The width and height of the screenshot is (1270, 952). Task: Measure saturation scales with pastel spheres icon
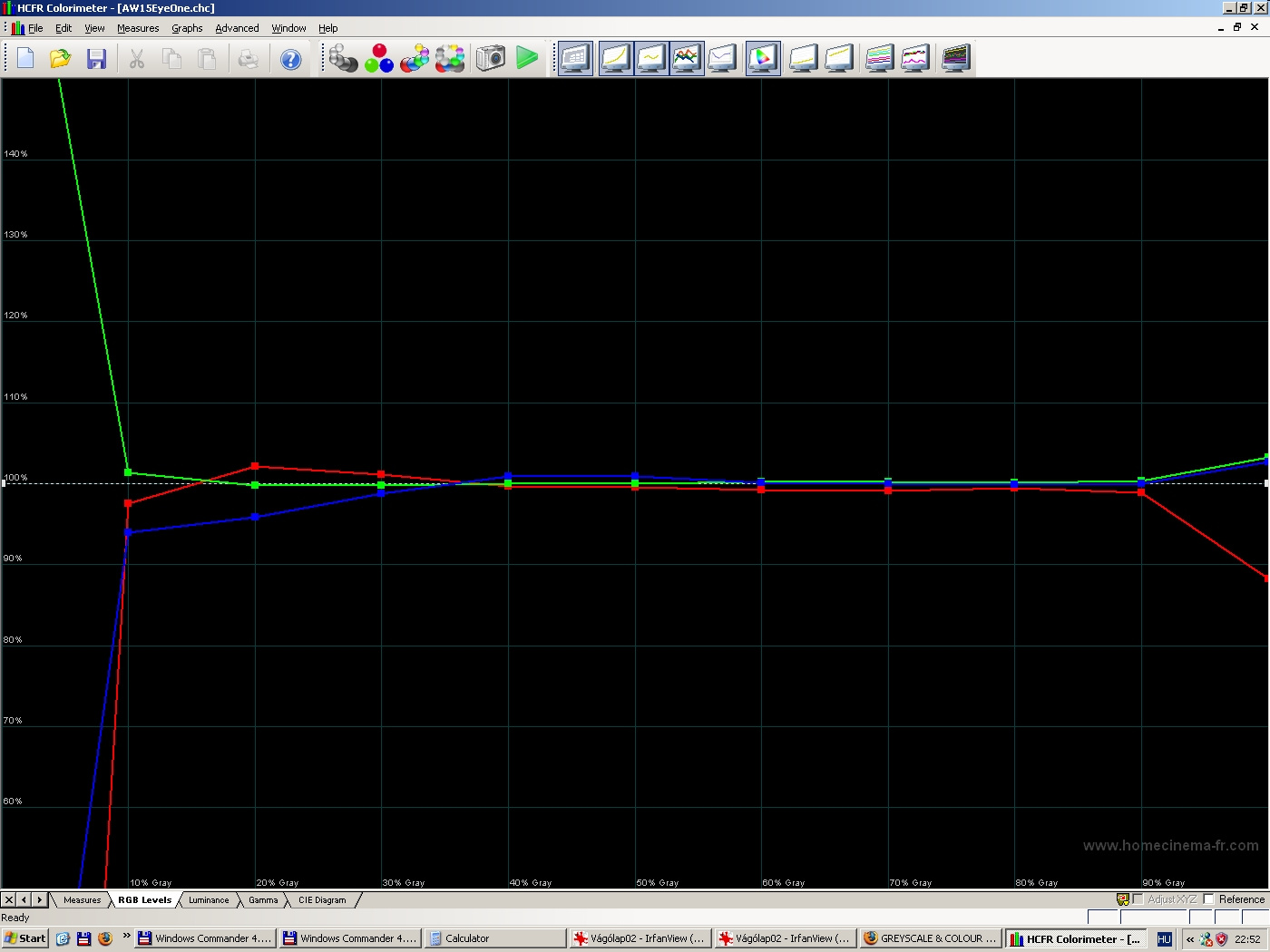coord(450,59)
